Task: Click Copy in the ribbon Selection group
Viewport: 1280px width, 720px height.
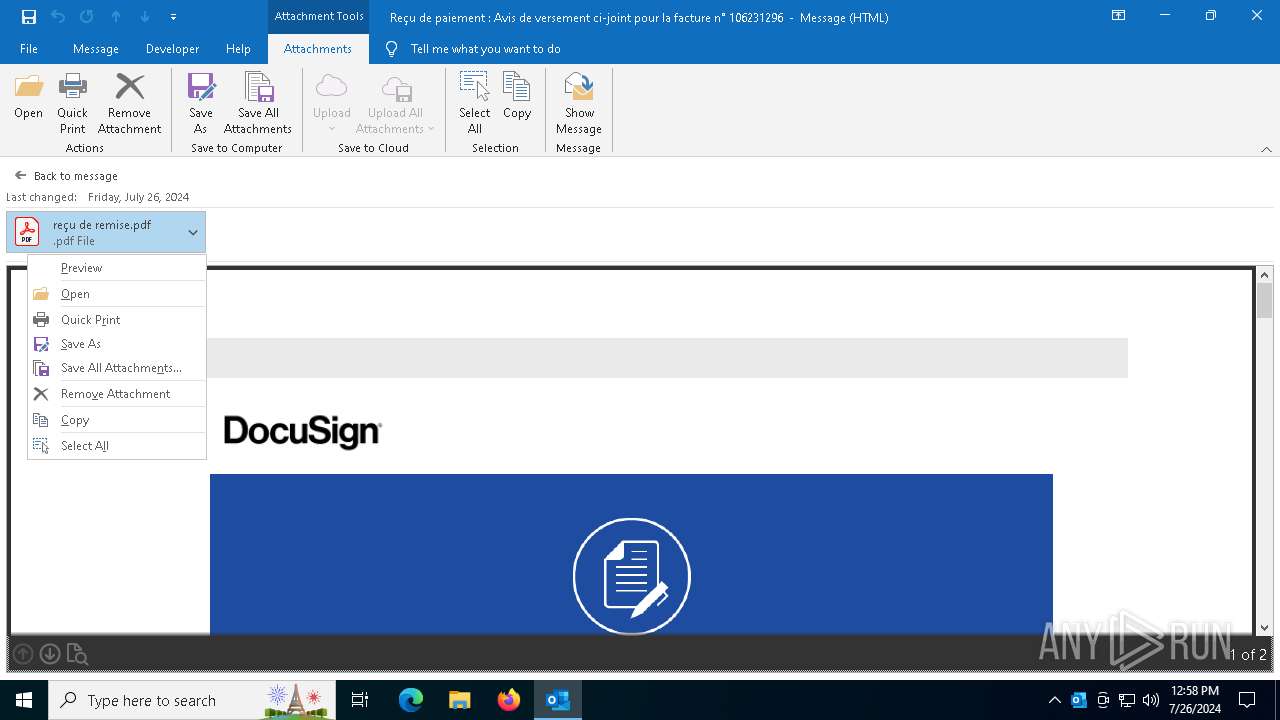Action: (x=517, y=97)
